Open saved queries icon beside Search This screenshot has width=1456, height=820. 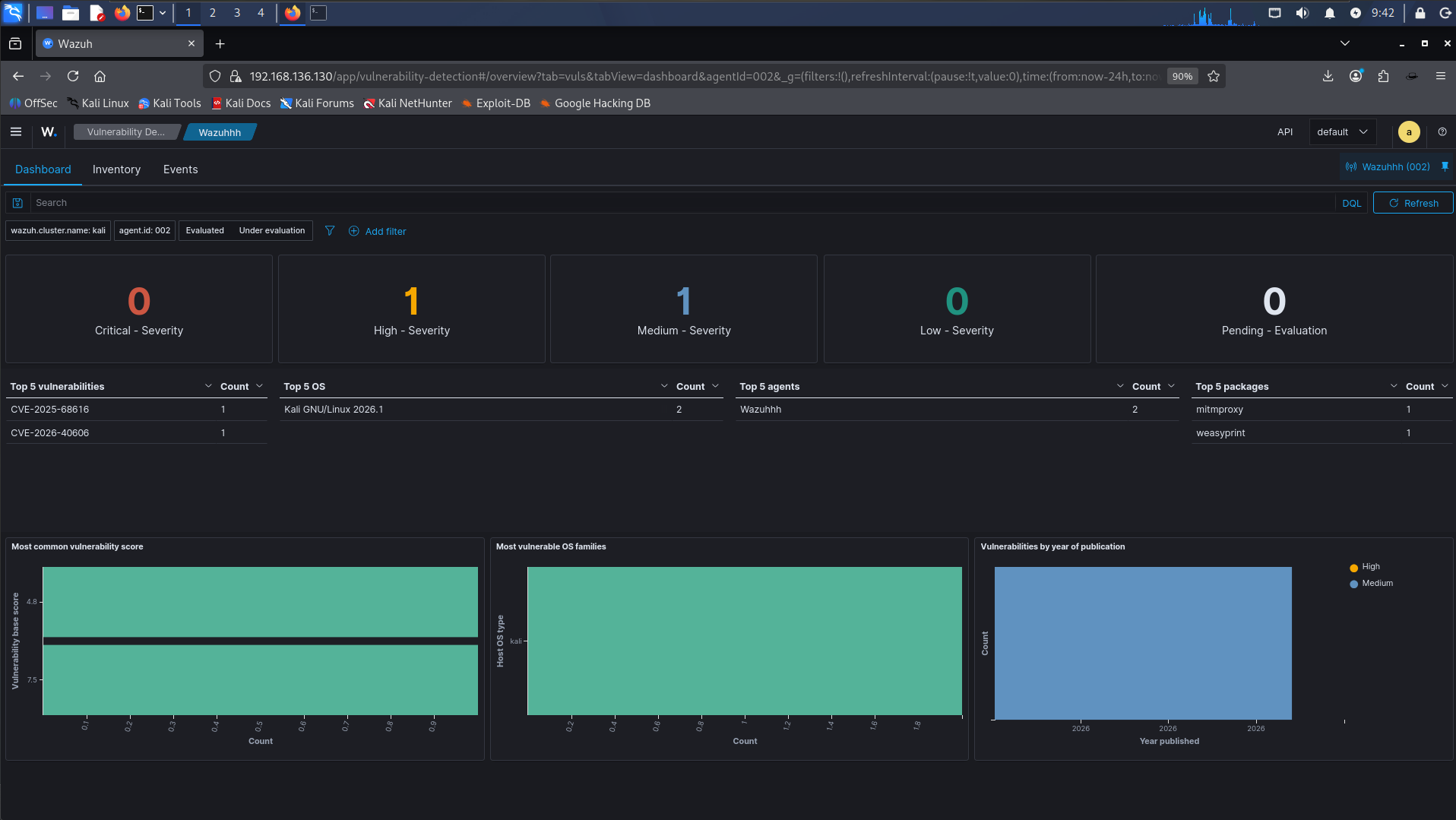(17, 203)
